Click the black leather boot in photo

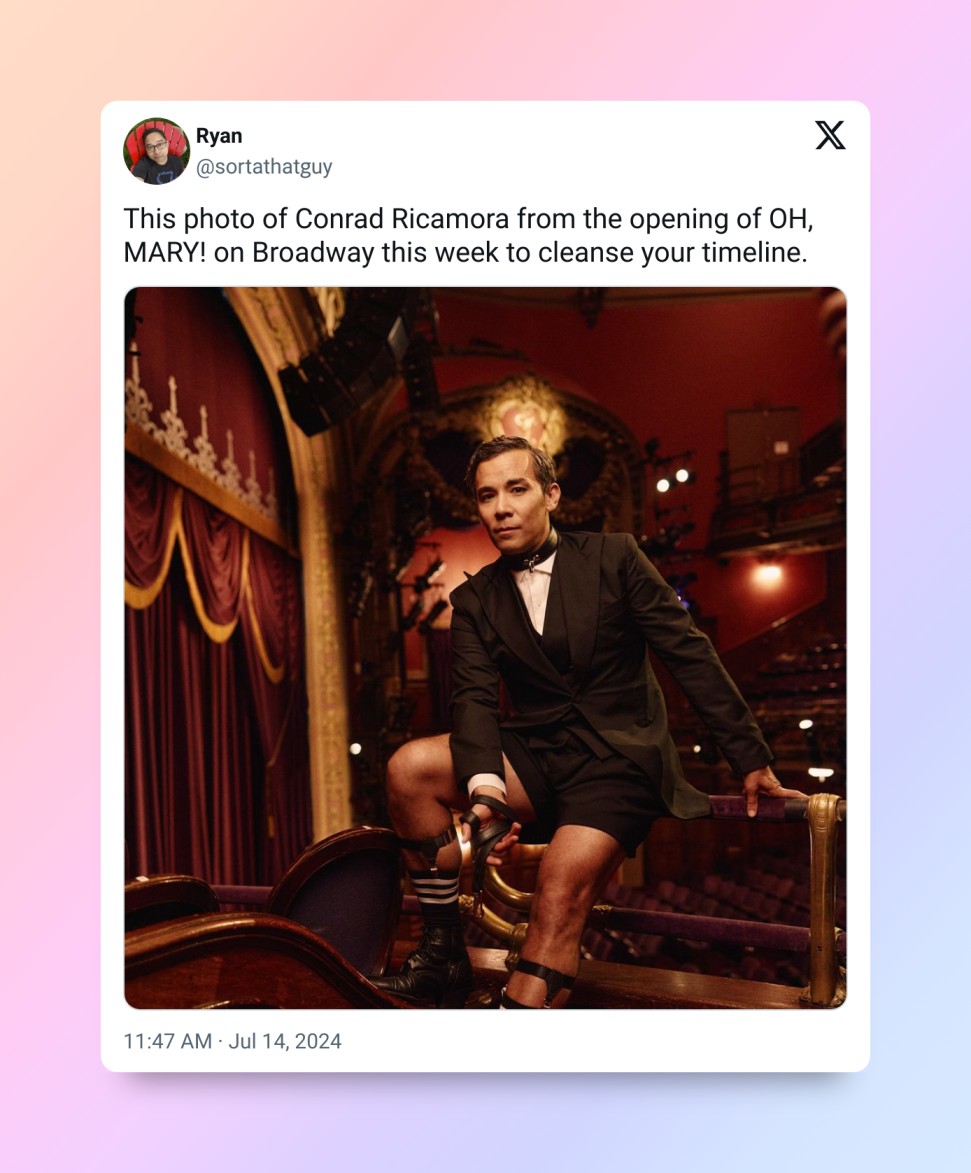point(428,965)
